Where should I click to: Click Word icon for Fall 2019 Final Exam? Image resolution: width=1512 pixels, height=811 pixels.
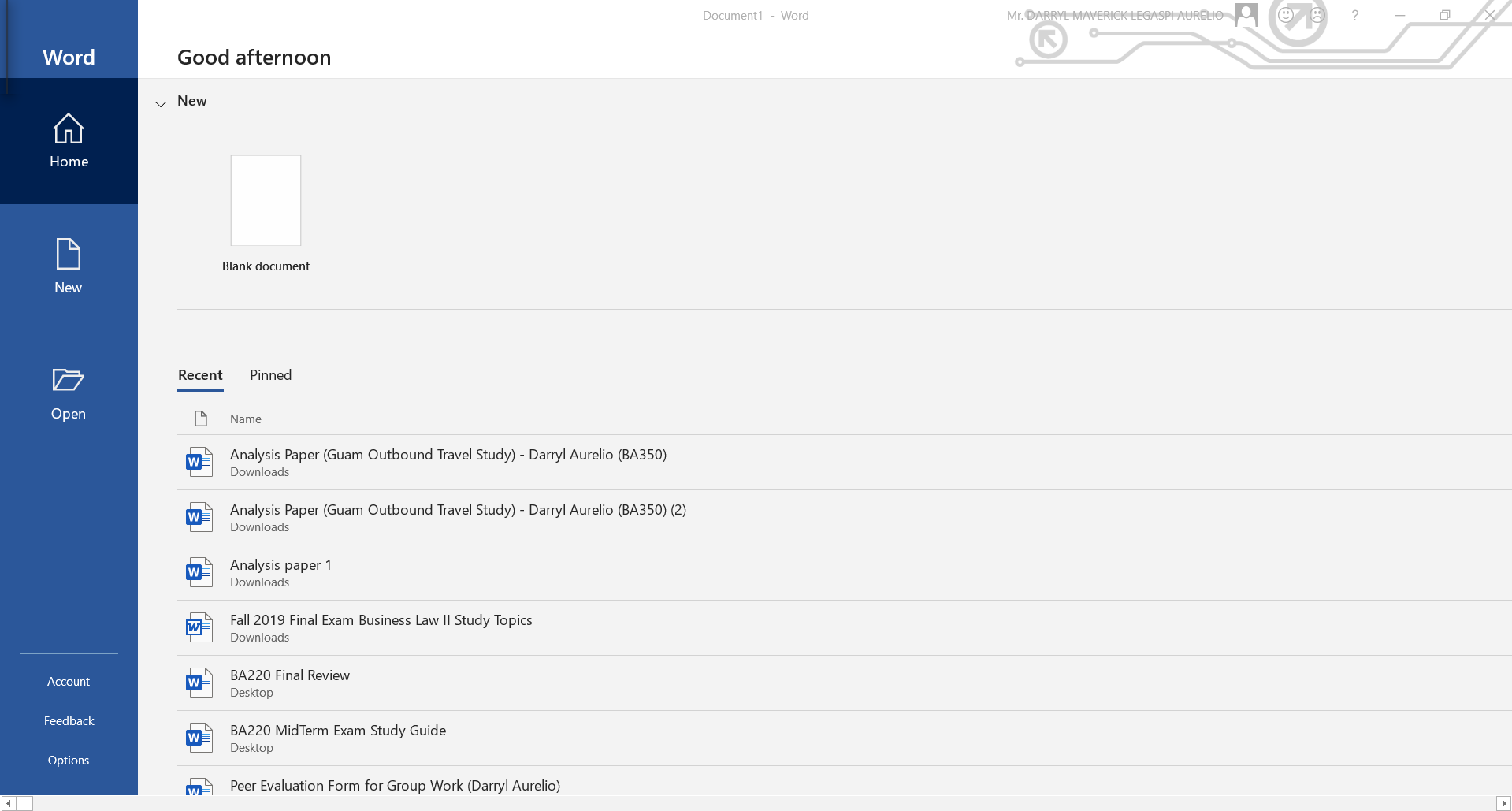click(199, 627)
